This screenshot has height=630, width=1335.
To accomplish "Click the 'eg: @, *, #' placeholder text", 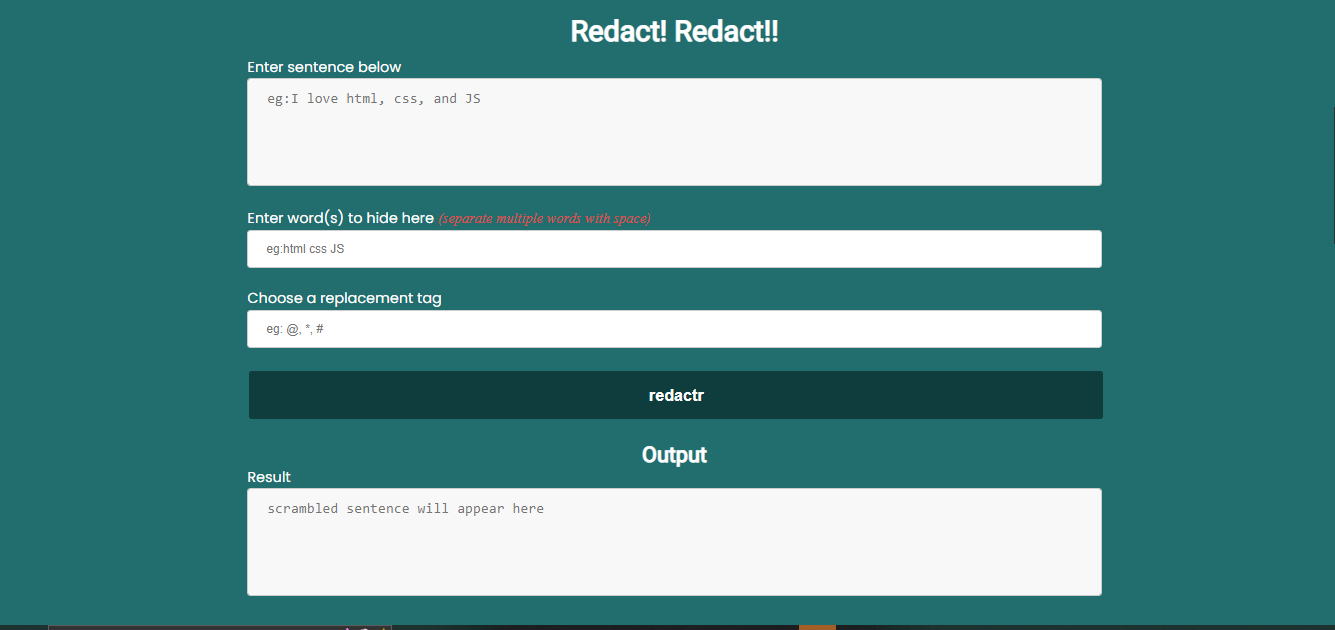I will click(x=294, y=329).
